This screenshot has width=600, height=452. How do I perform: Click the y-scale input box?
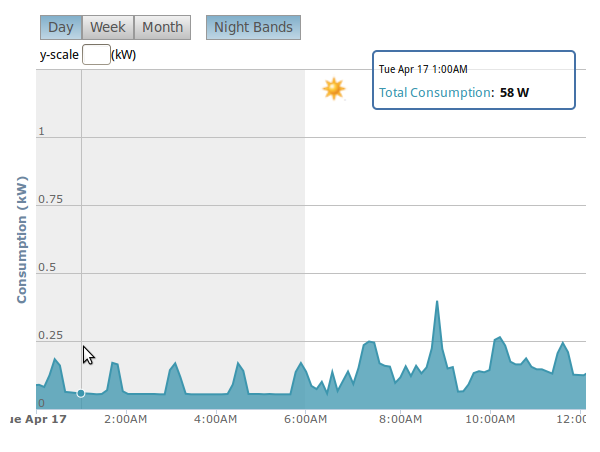(x=96, y=55)
